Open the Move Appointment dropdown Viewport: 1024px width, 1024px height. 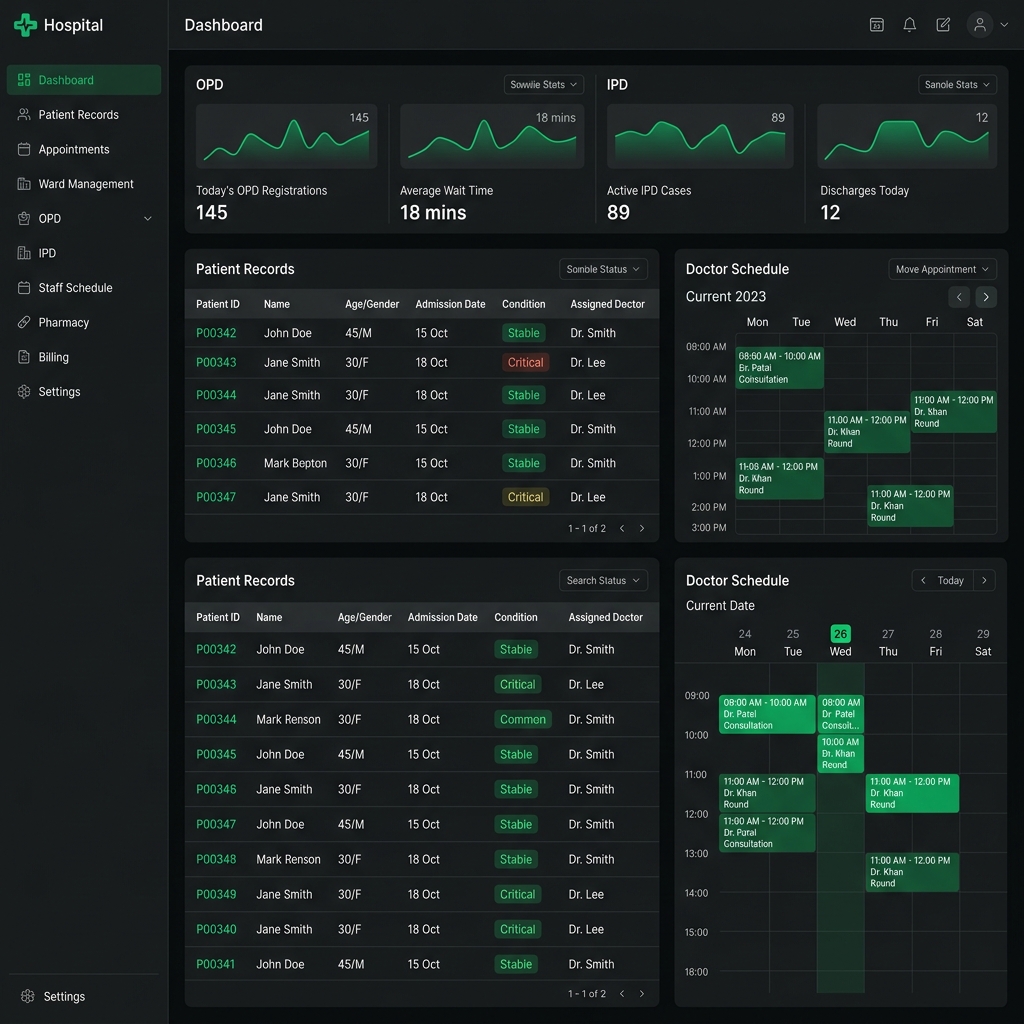(x=942, y=269)
